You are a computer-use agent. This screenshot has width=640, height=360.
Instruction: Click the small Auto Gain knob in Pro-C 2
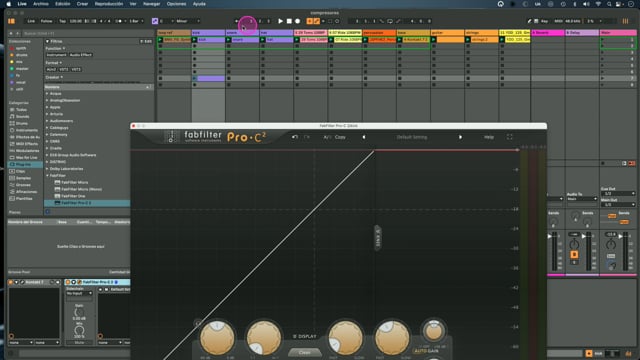tap(433, 331)
